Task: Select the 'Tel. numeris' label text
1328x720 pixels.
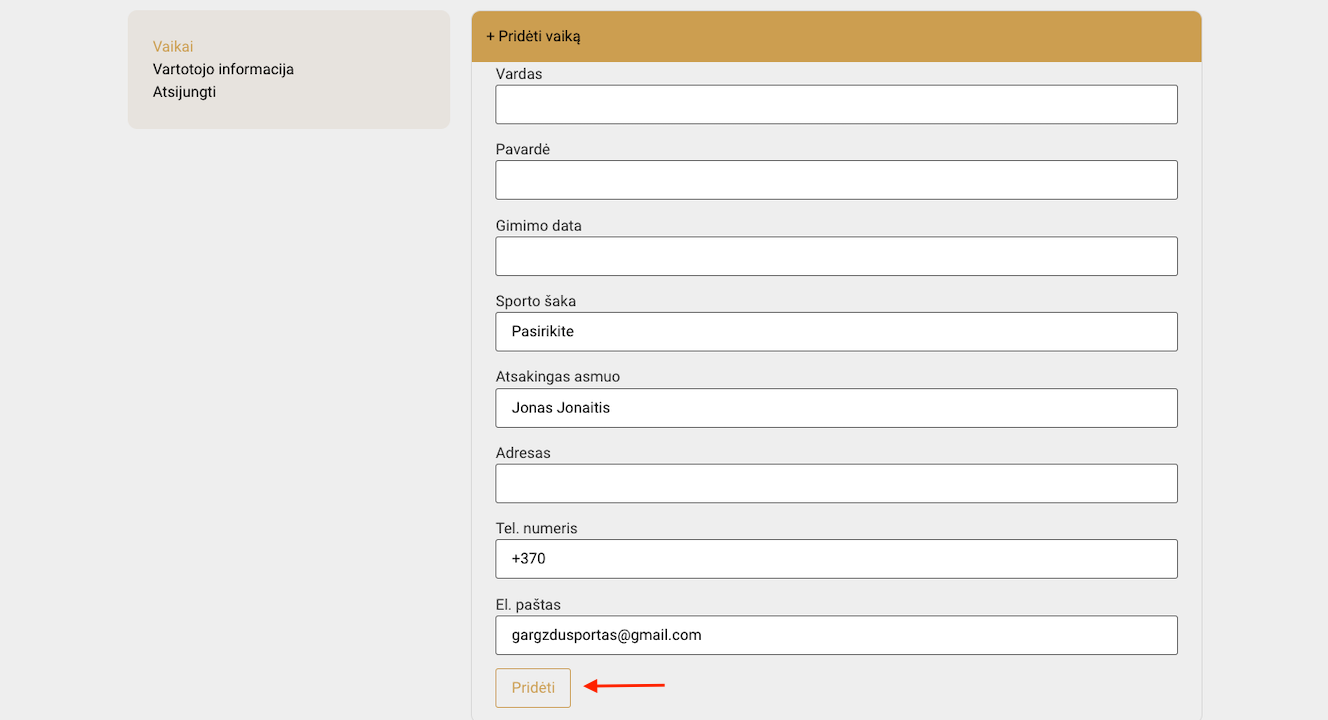Action: coord(536,529)
